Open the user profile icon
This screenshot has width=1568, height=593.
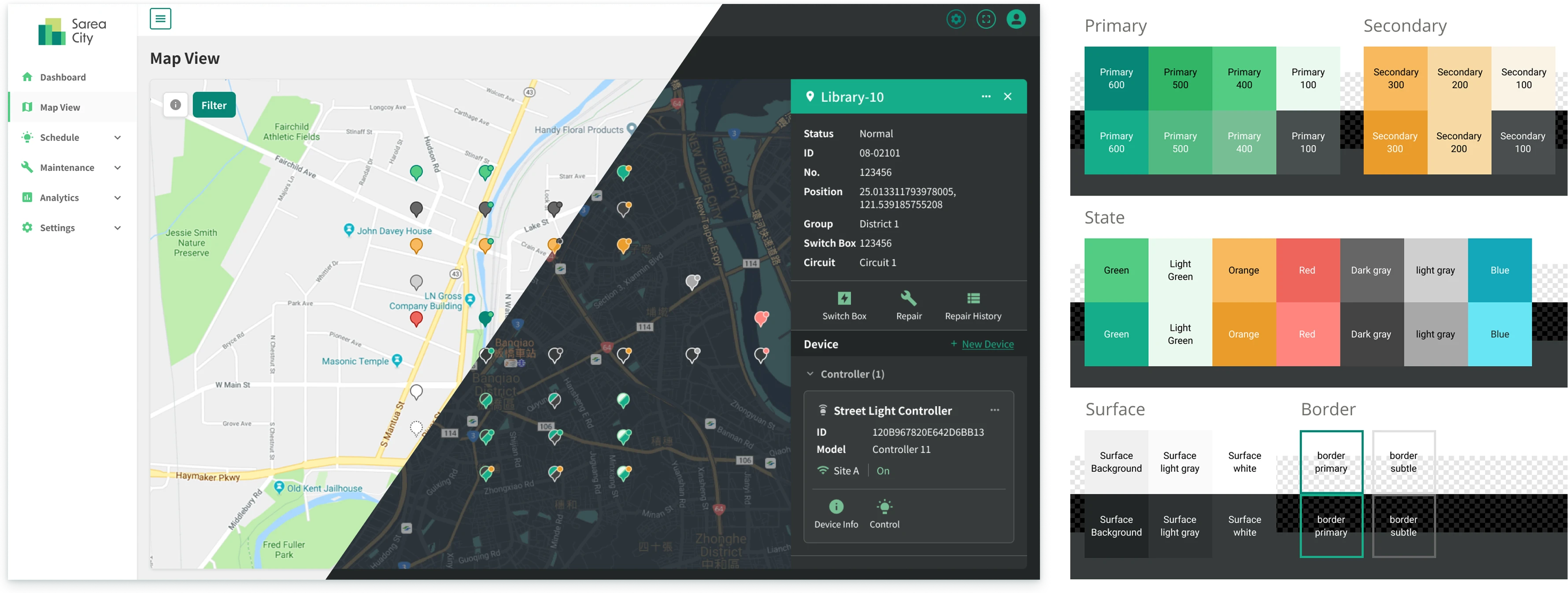[x=1017, y=19]
